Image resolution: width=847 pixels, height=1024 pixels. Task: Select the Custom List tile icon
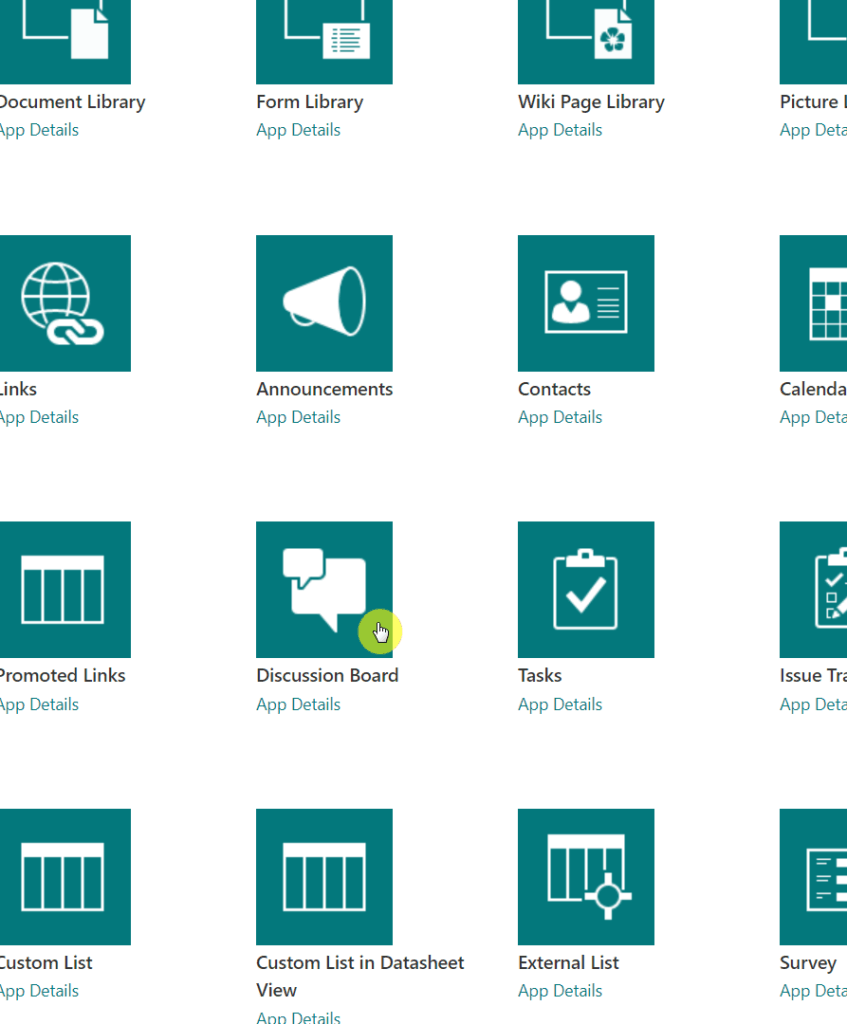65,876
